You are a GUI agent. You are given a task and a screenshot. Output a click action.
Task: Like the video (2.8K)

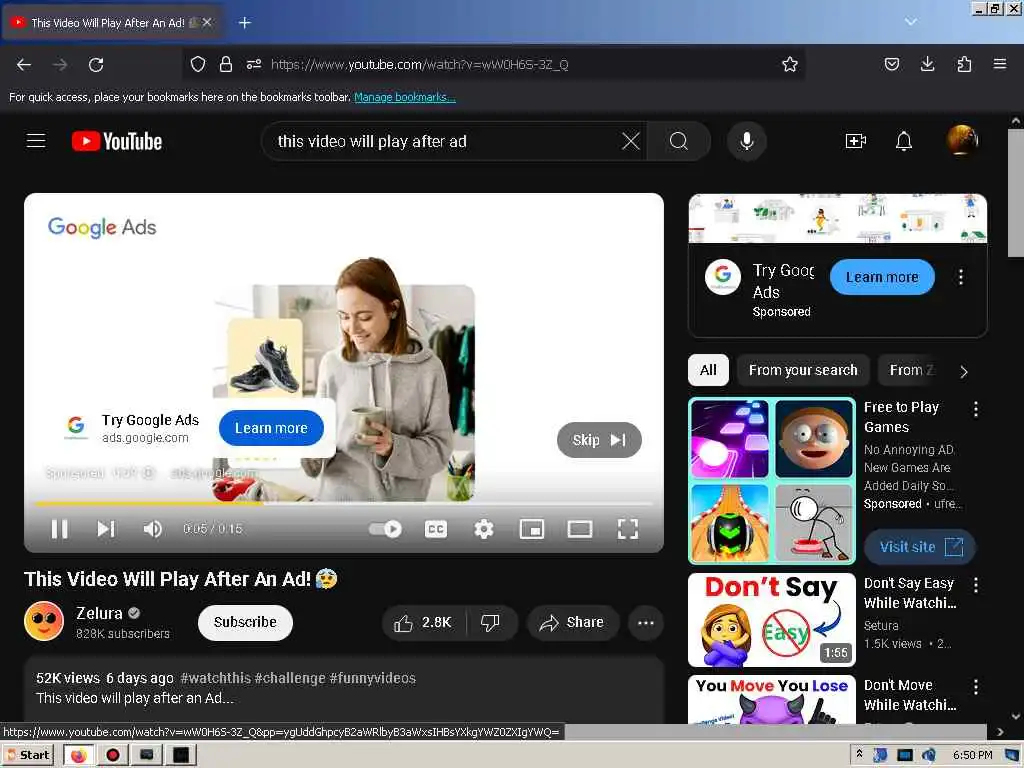click(x=424, y=622)
